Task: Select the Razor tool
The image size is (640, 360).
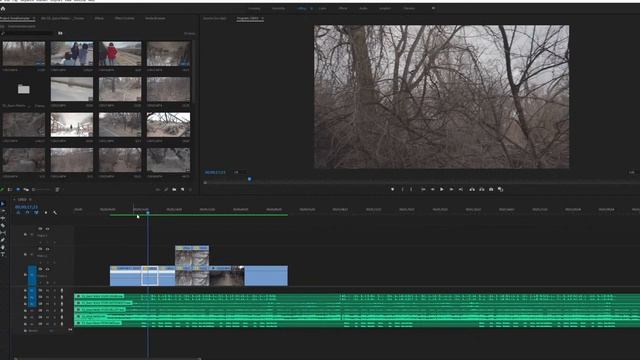Action: tap(3, 225)
